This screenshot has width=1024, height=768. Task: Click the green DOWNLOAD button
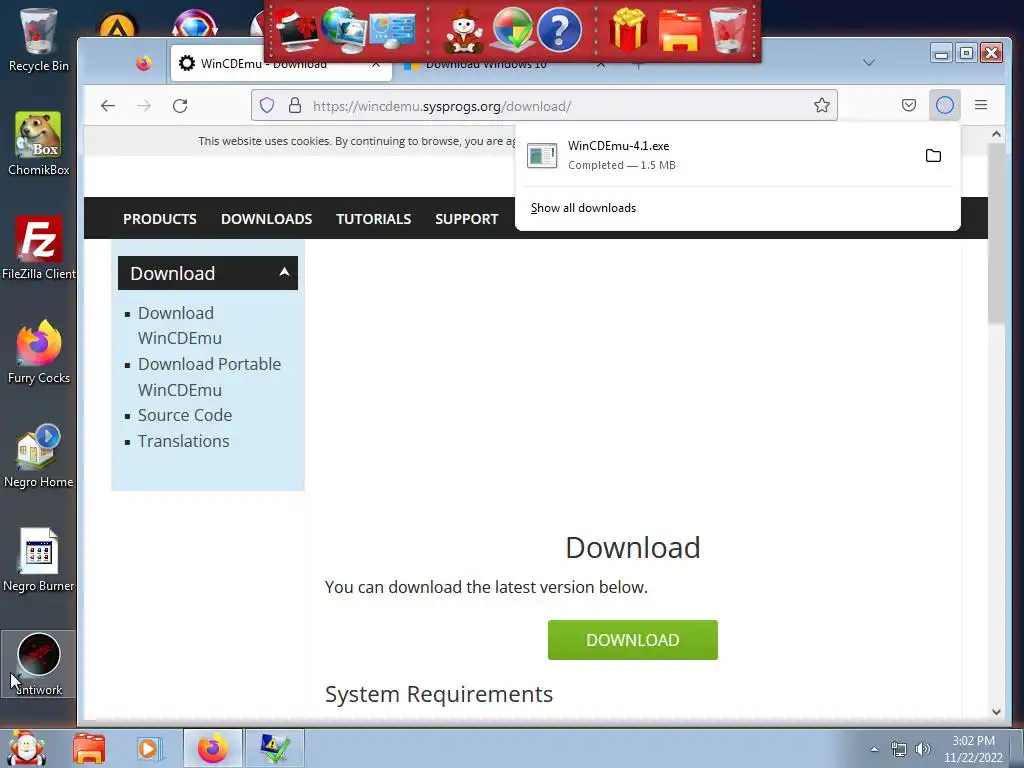pos(632,640)
